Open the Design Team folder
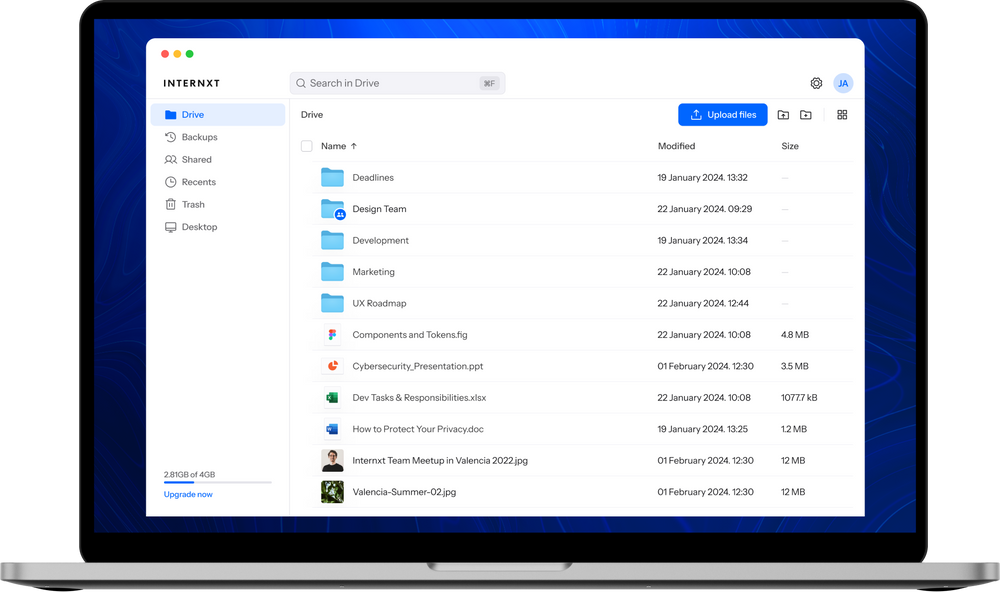This screenshot has height=592, width=1000. pos(379,209)
